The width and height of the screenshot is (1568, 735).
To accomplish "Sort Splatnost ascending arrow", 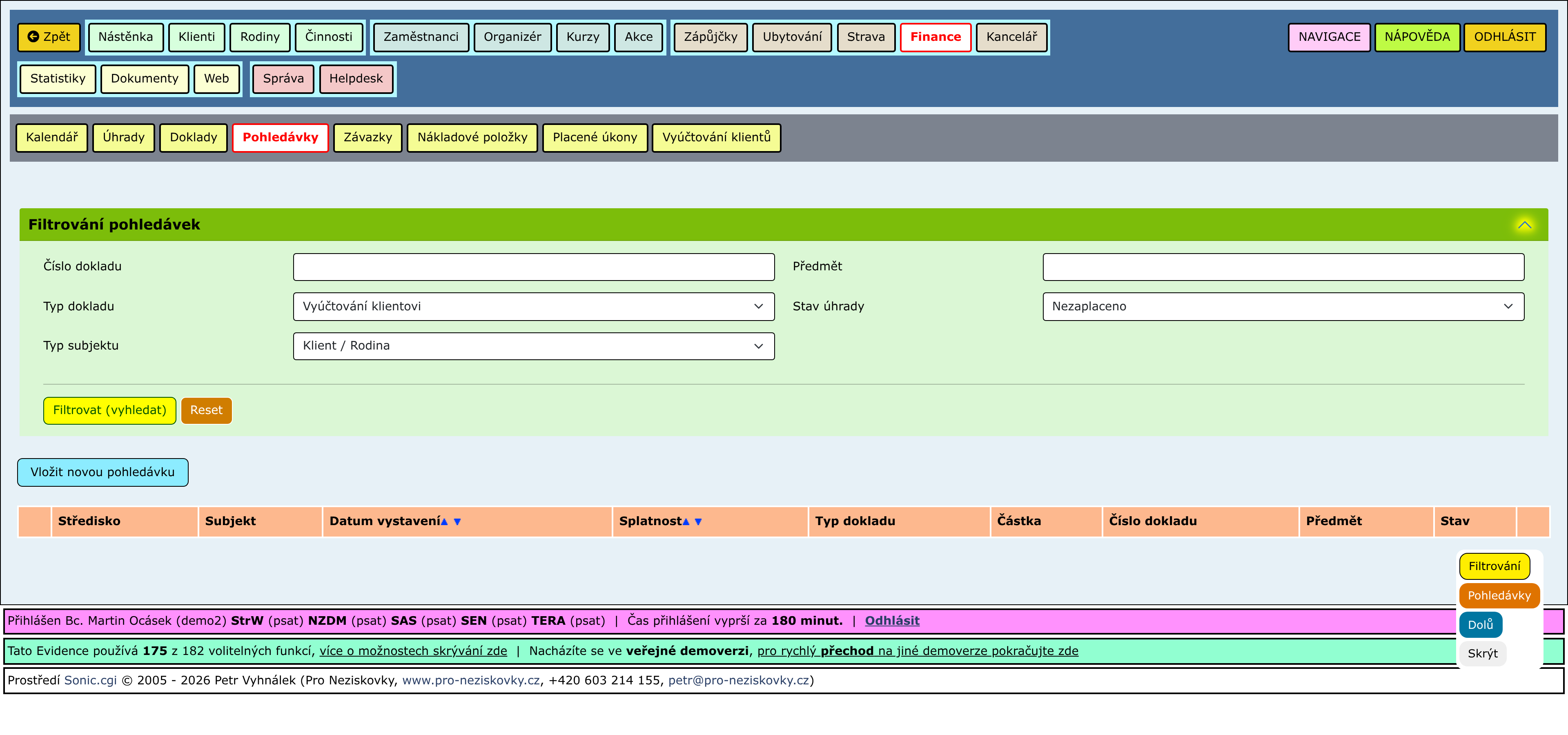I will coord(686,522).
